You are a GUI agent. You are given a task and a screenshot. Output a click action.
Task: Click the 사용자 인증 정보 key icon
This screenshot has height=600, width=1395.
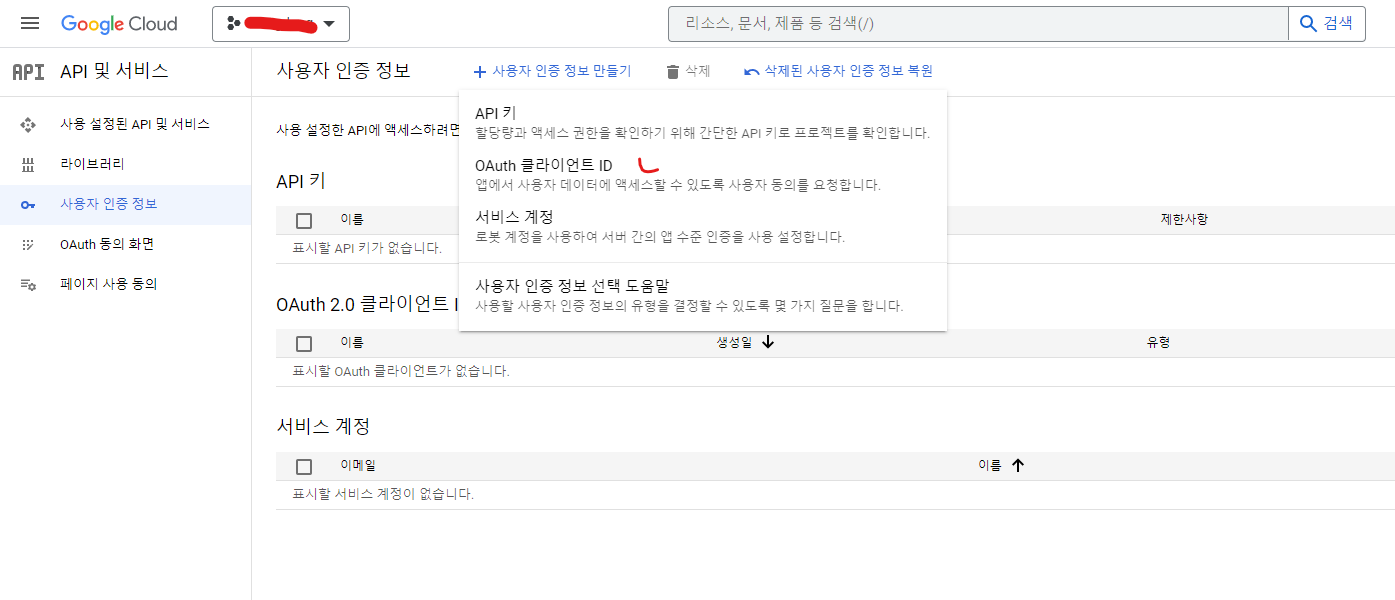(x=28, y=204)
